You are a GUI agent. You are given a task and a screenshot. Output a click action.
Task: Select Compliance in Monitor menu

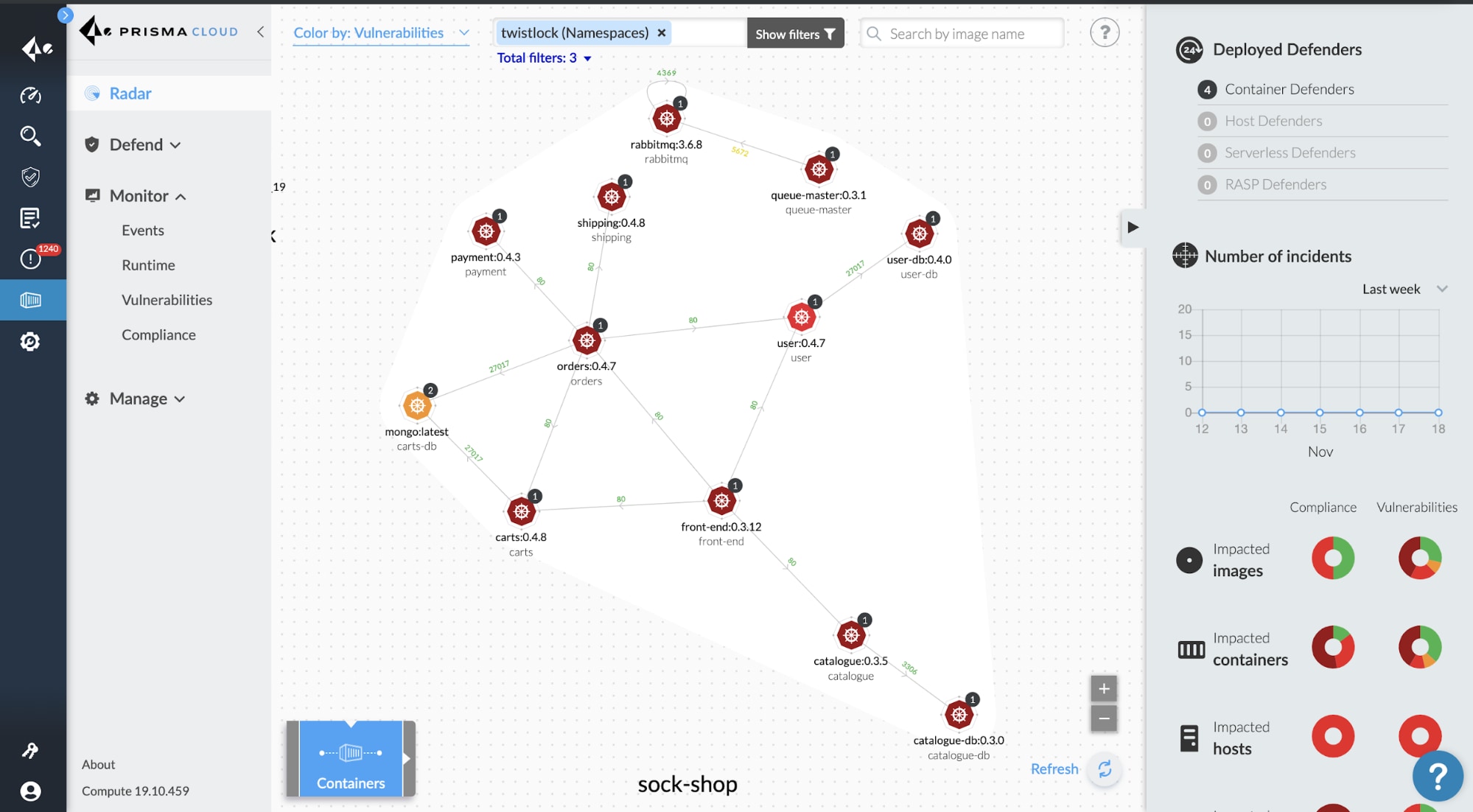click(x=157, y=334)
